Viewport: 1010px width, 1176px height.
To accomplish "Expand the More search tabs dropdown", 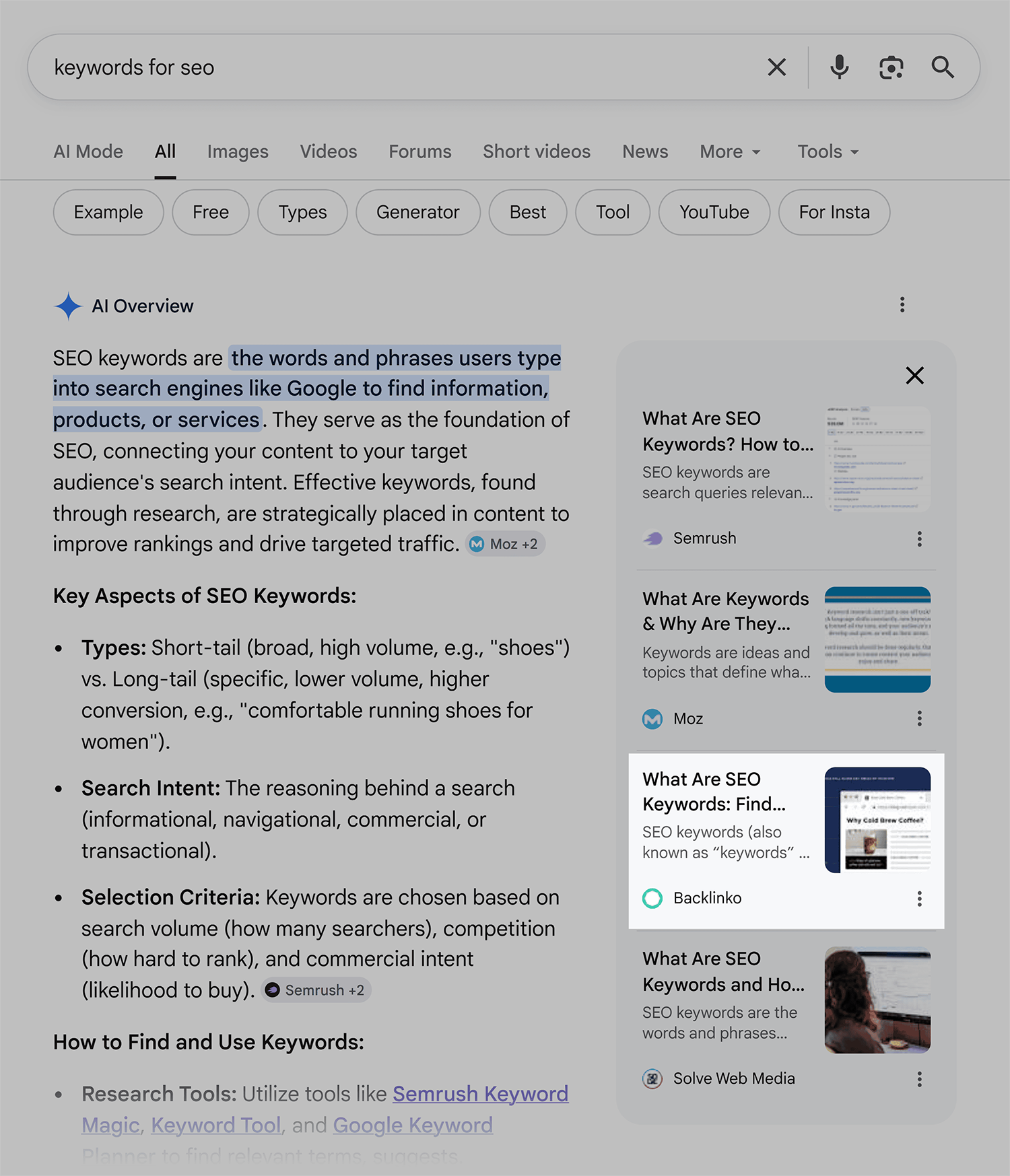I will [x=730, y=152].
